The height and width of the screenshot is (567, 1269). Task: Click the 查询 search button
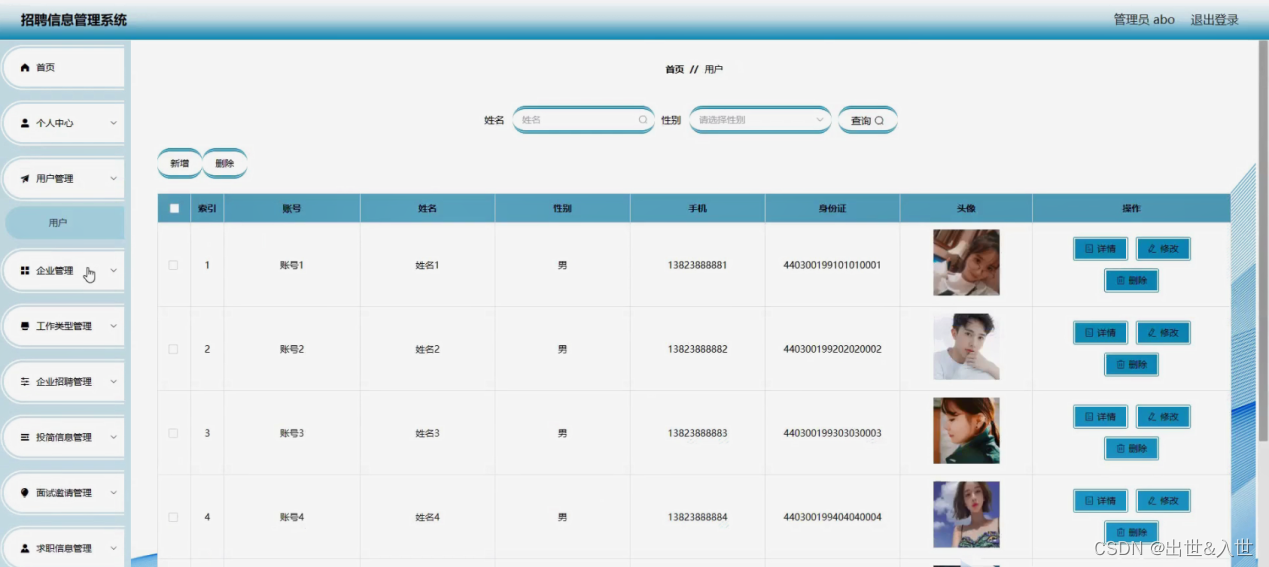(x=867, y=120)
